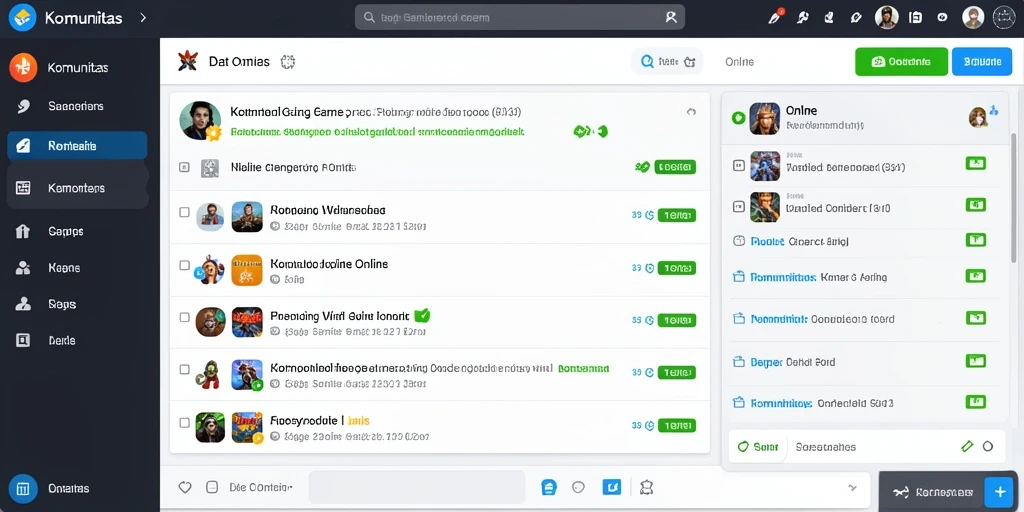This screenshot has width=1024, height=512.
Task: Open the orange star Komunitas sidebar icon
Action: pyautogui.click(x=23, y=67)
